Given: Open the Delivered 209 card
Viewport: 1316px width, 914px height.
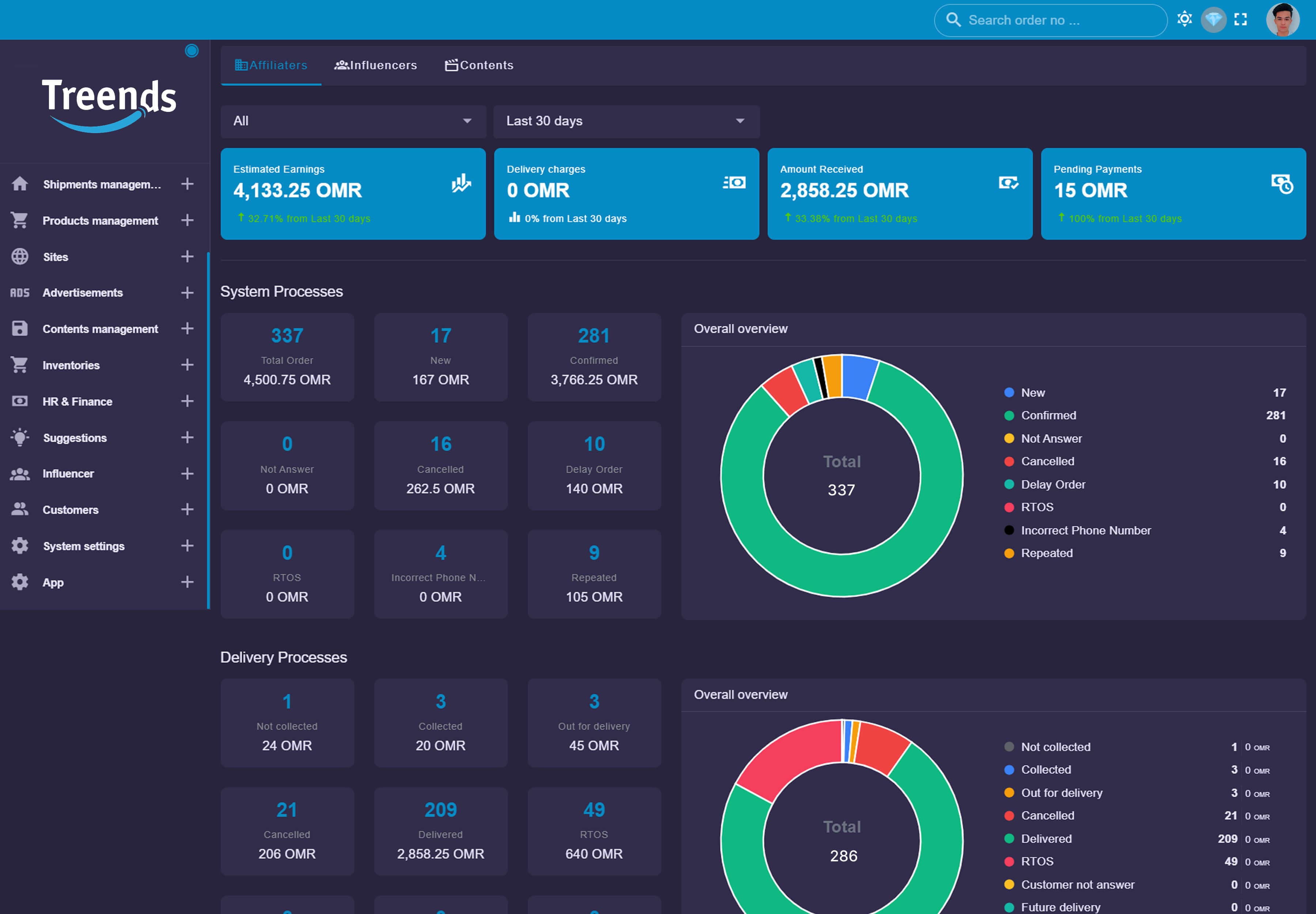Looking at the screenshot, I should tap(441, 831).
